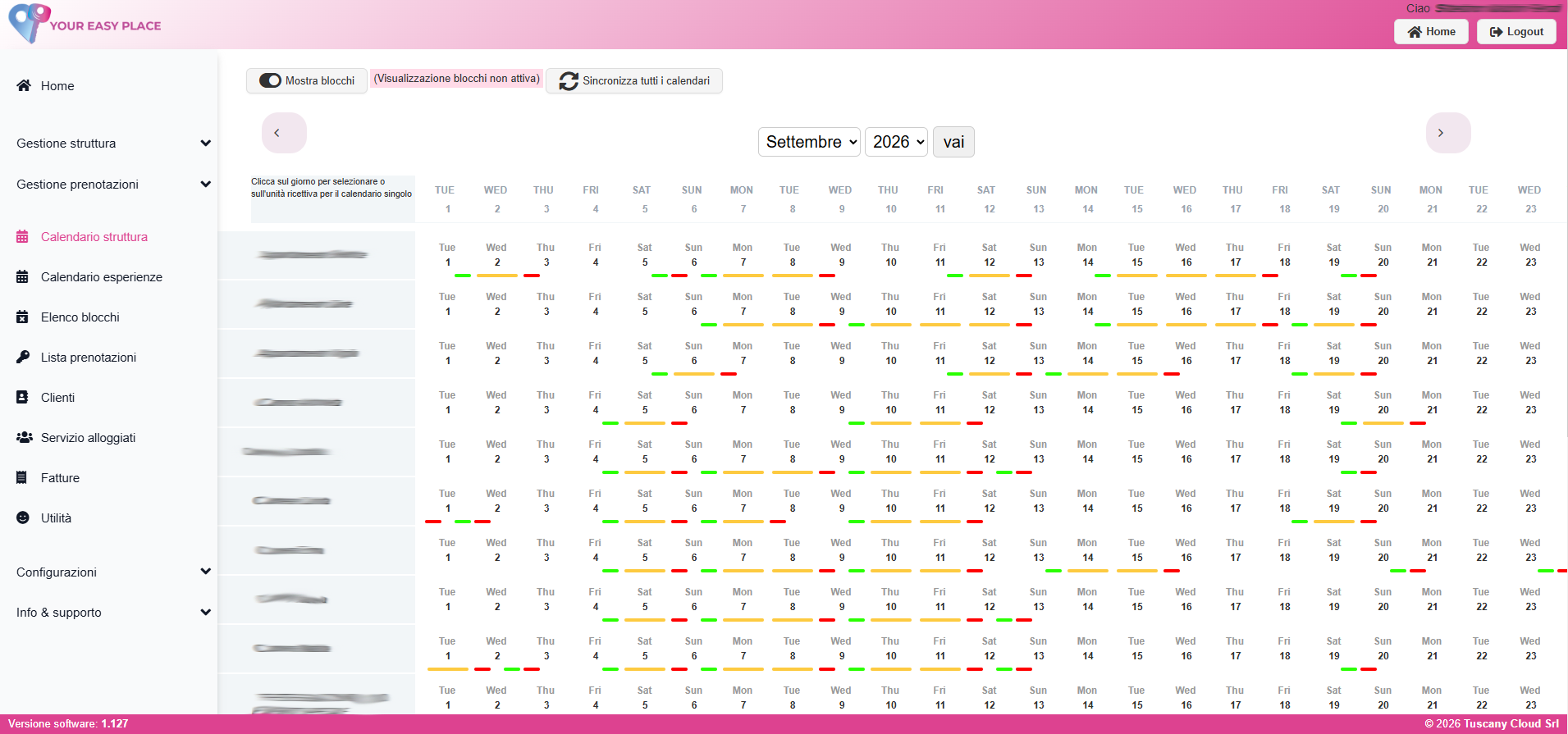The height and width of the screenshot is (734, 1568).
Task: Click the vai button
Action: [953, 142]
